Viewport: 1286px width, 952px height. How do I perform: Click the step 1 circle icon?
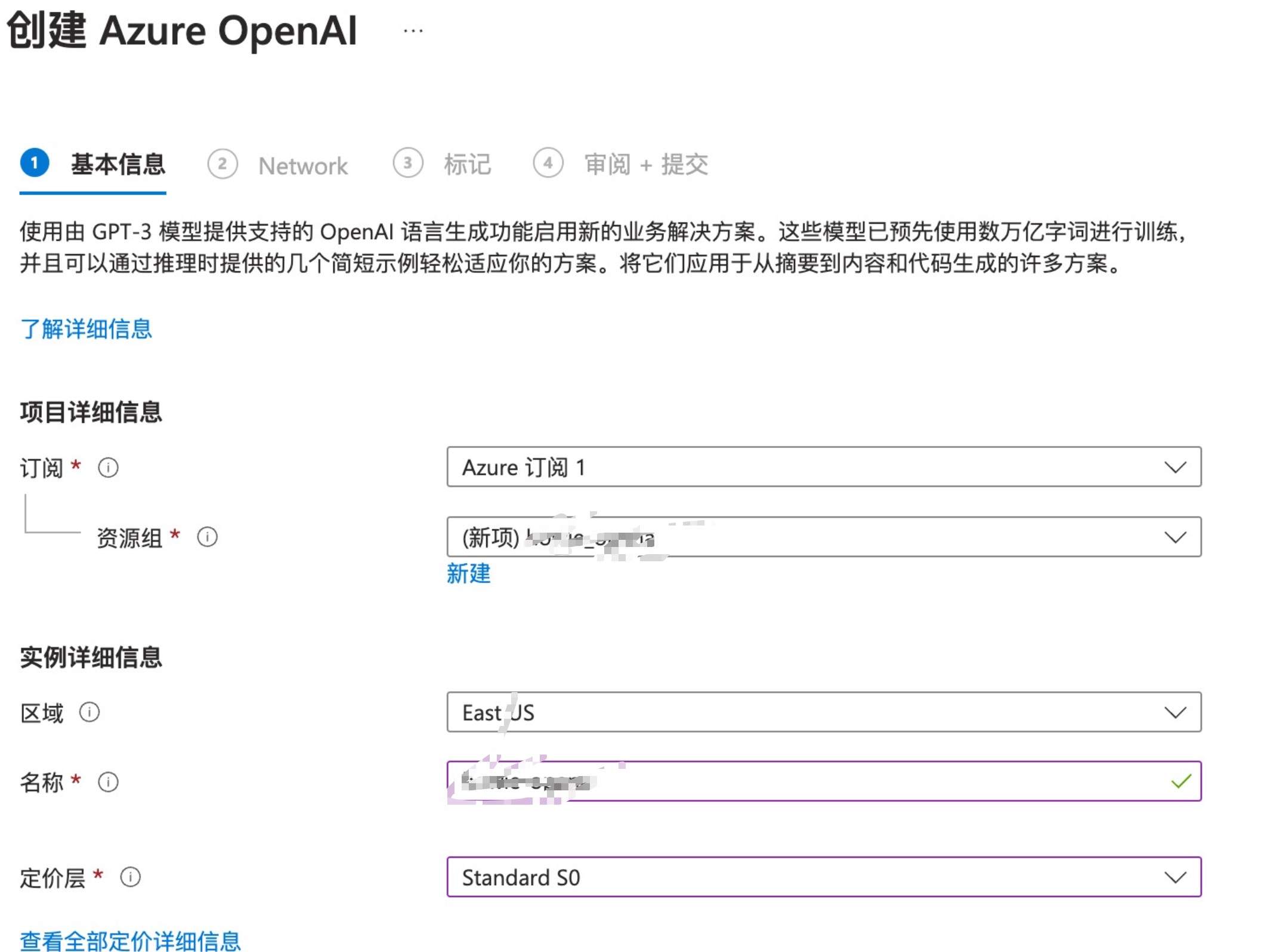pyautogui.click(x=35, y=162)
